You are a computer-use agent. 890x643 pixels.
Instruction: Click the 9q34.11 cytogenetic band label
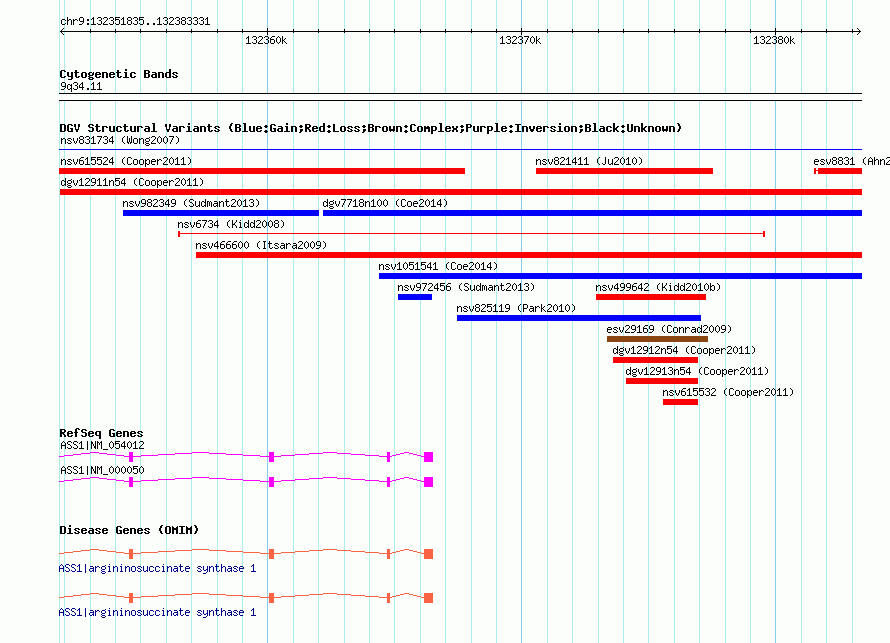click(x=81, y=86)
